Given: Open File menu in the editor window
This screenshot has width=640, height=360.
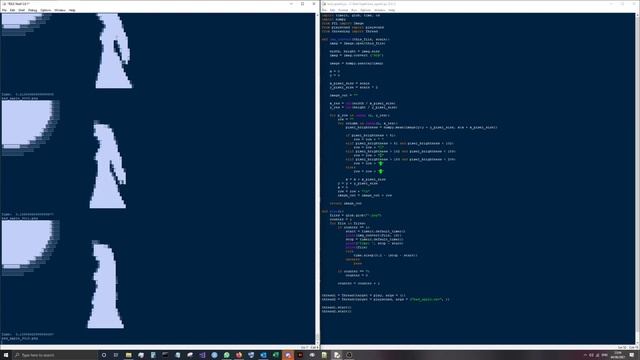Looking at the screenshot, I should coord(325,10).
